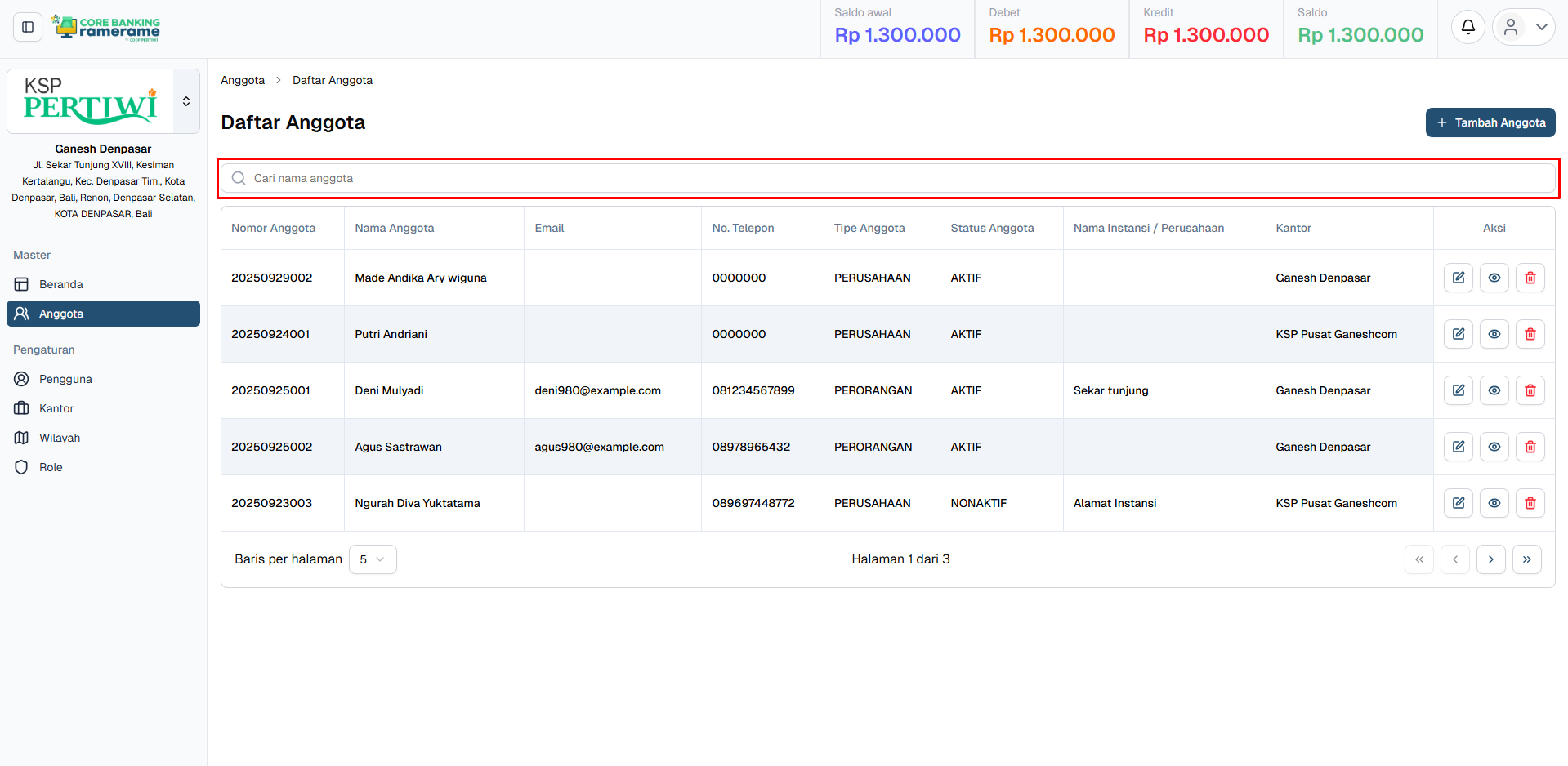Open the rows per page dropdown

tap(373, 559)
